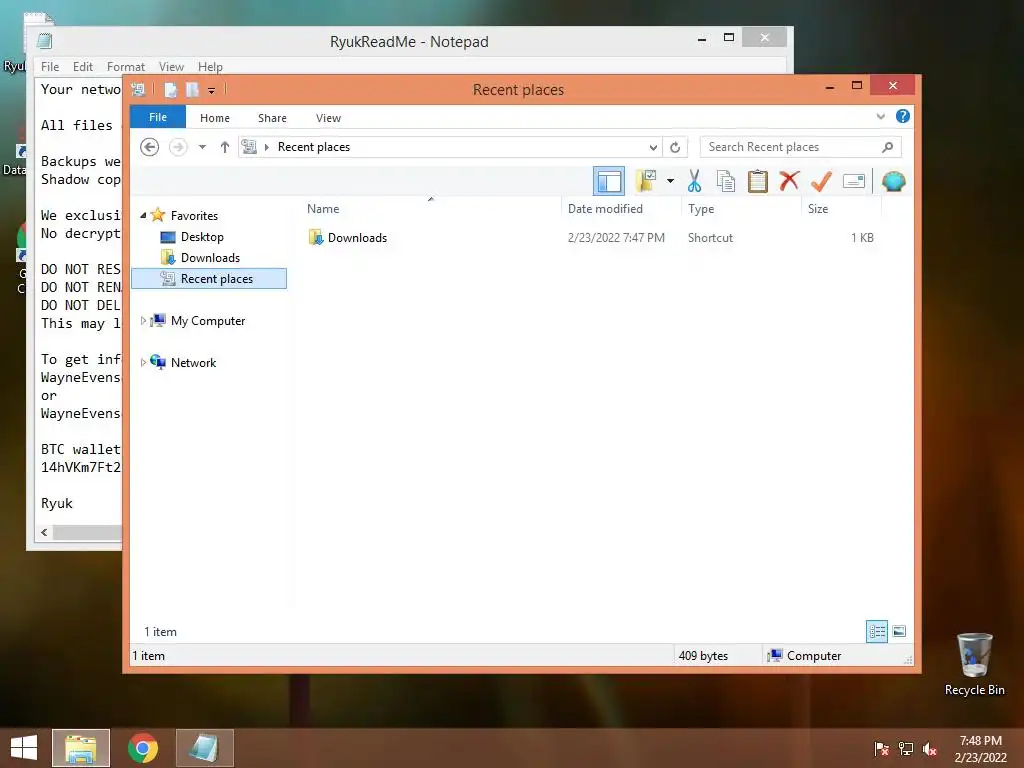Click the quick access new folder icon

pos(192,89)
